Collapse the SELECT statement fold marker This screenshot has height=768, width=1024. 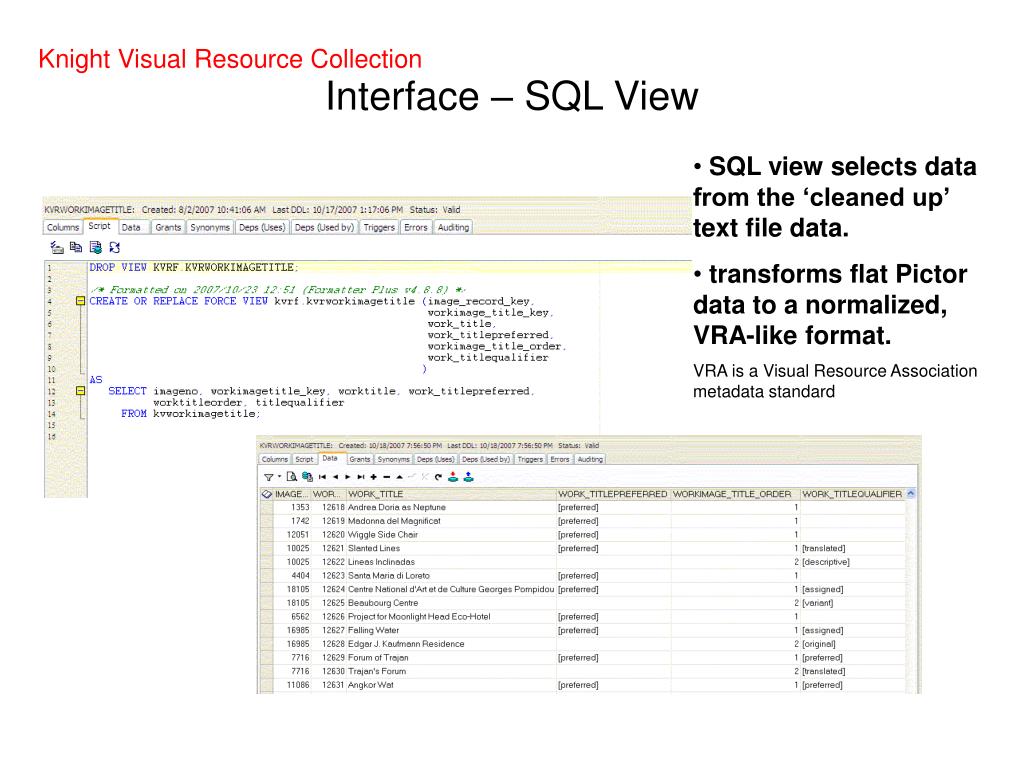click(80, 391)
